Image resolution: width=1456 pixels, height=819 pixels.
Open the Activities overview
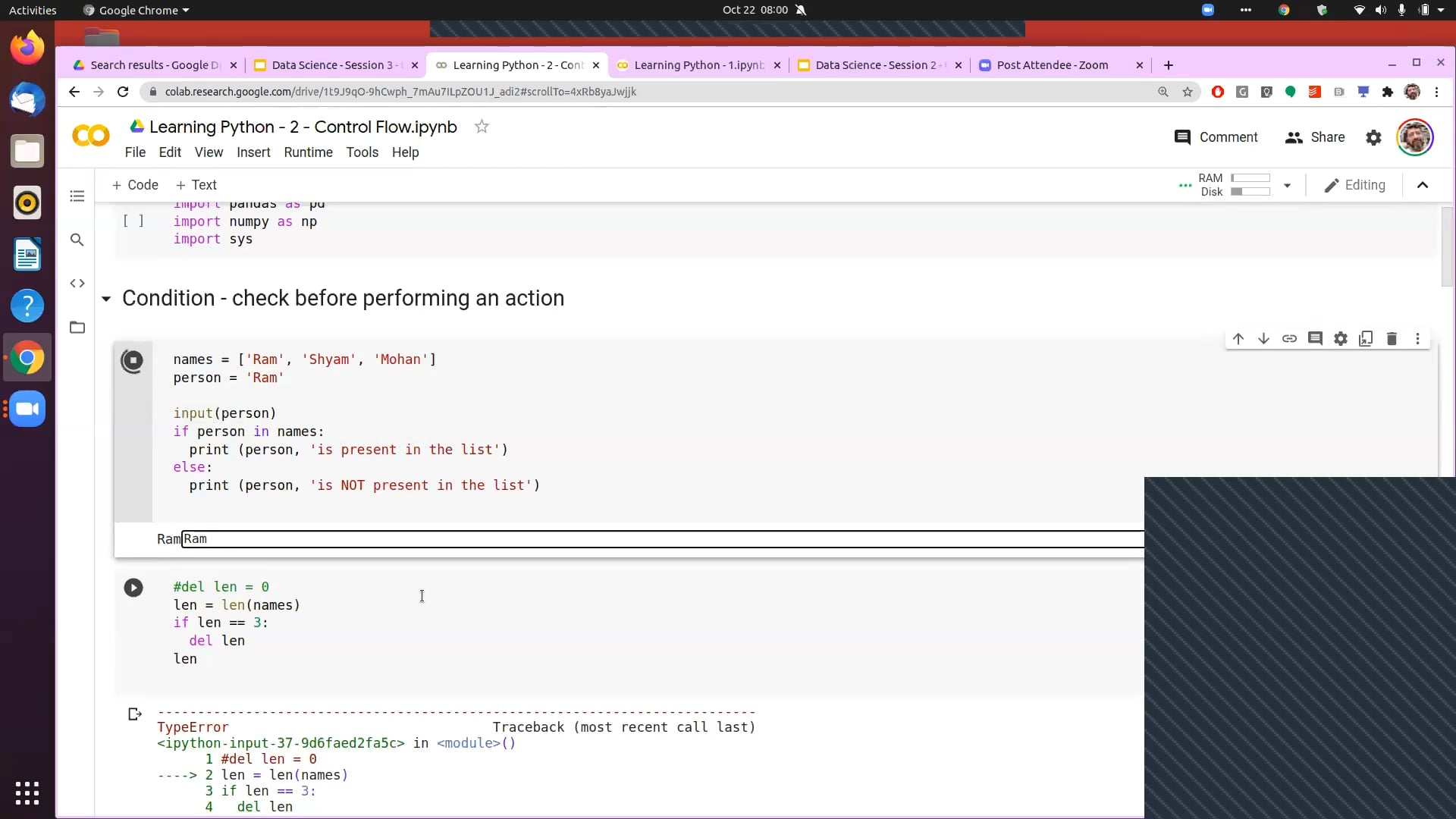33,10
